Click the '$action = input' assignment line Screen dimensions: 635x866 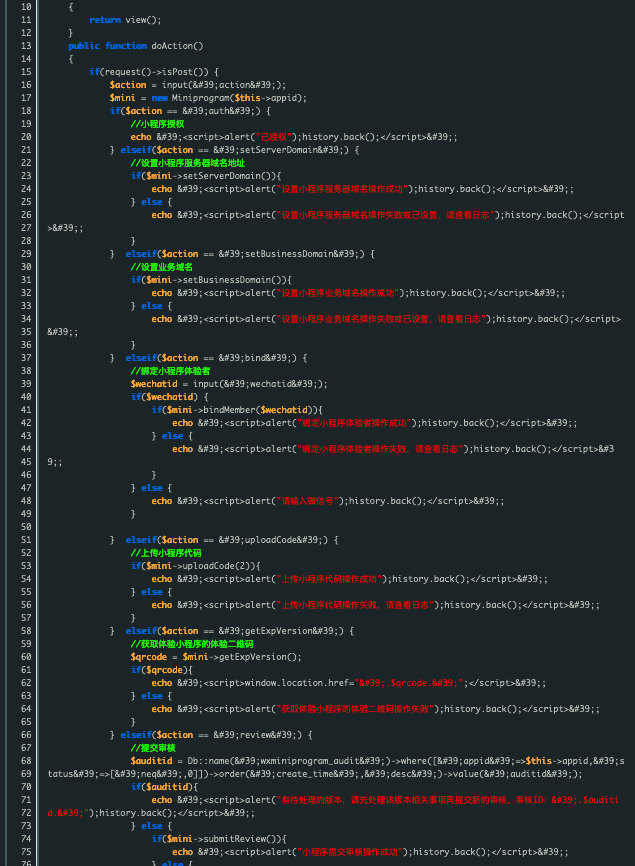198,85
